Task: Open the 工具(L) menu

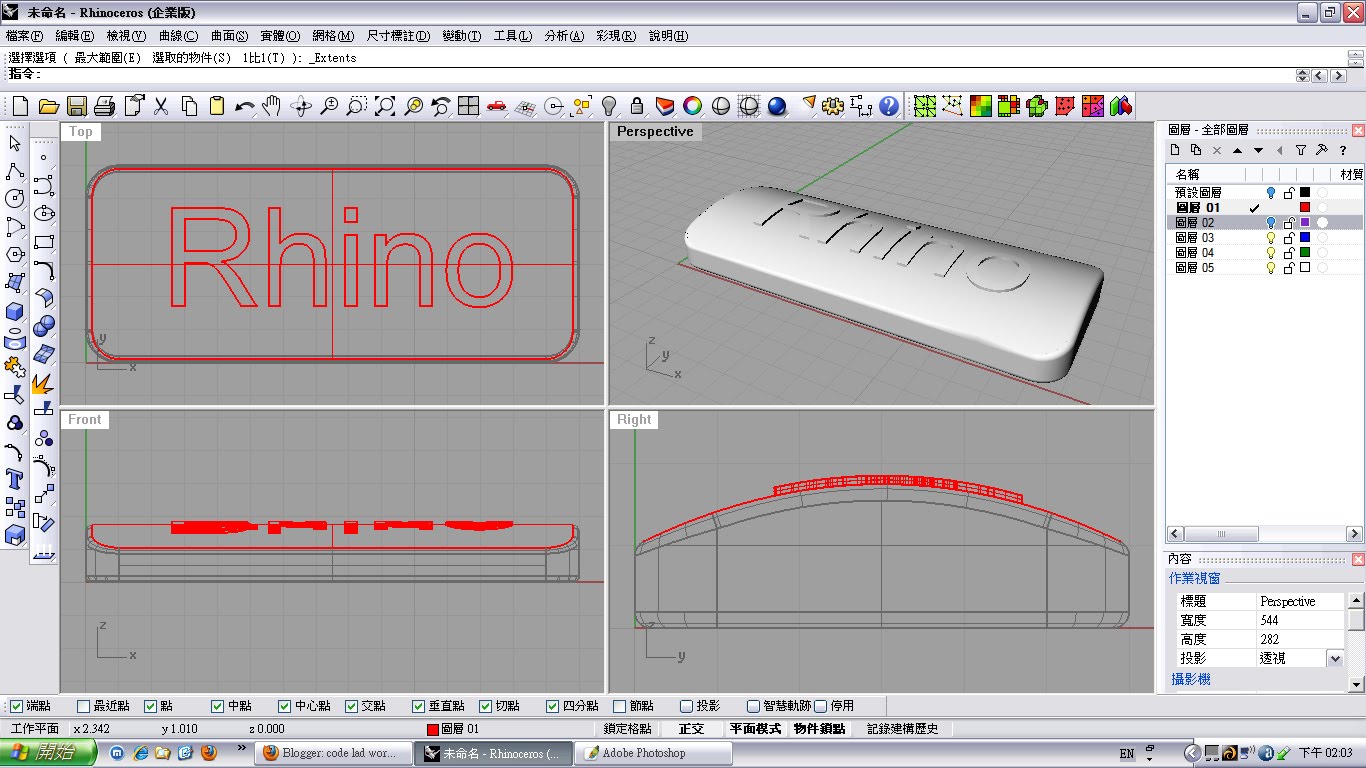Action: click(513, 36)
